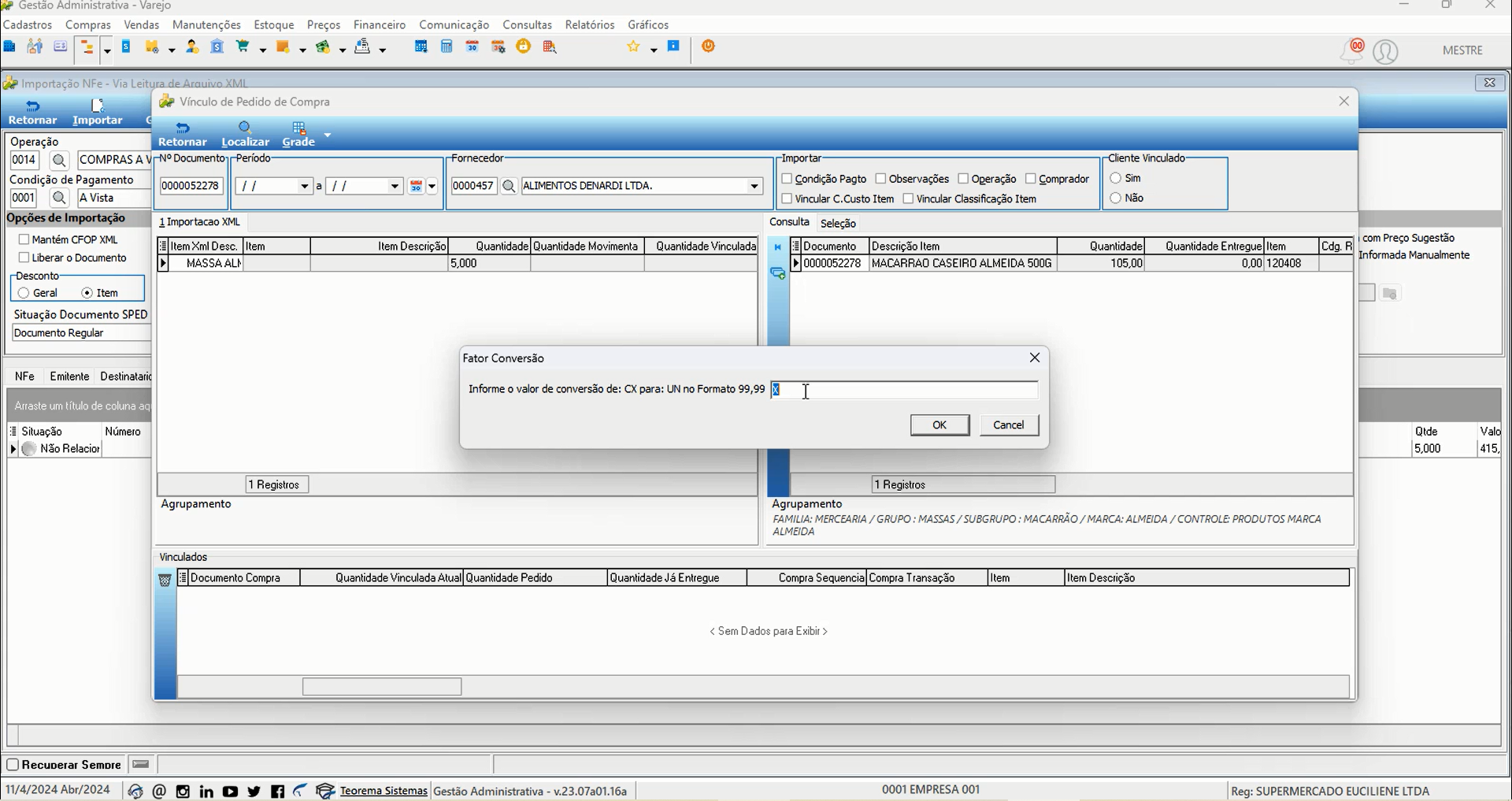Click the yellow star favorites icon

[x=633, y=47]
